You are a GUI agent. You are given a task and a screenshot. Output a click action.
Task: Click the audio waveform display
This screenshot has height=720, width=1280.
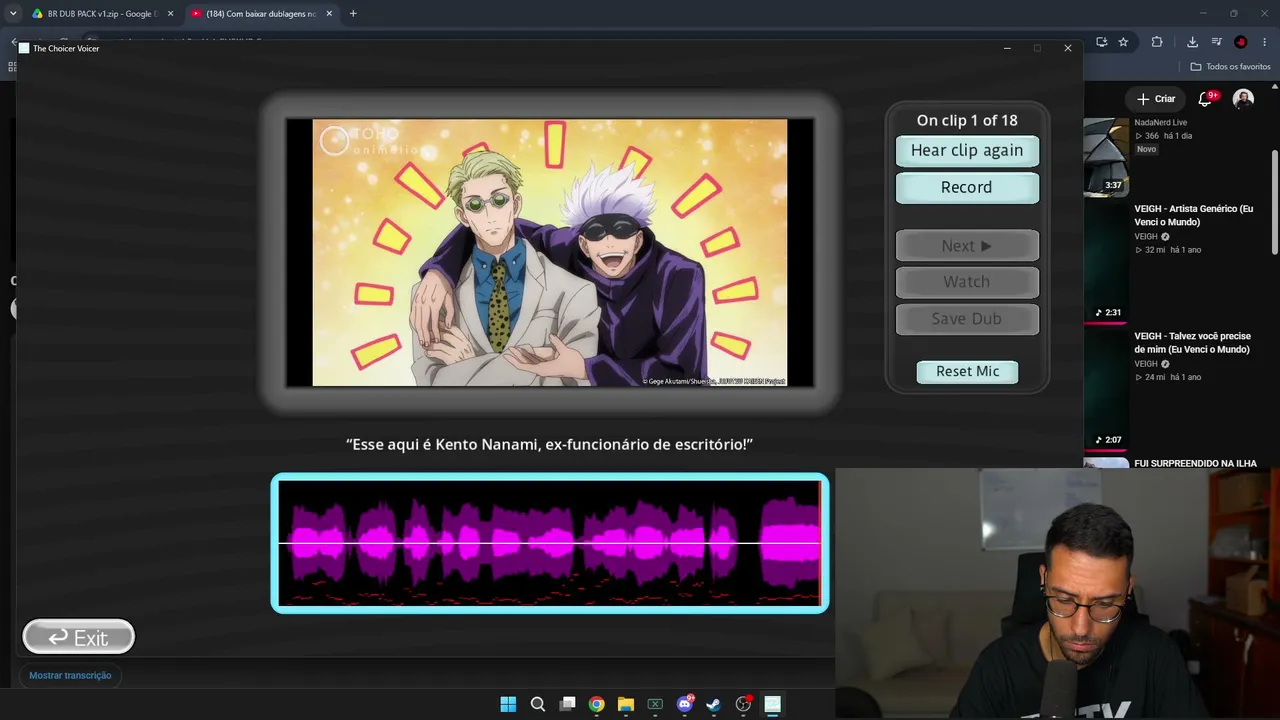pos(550,543)
